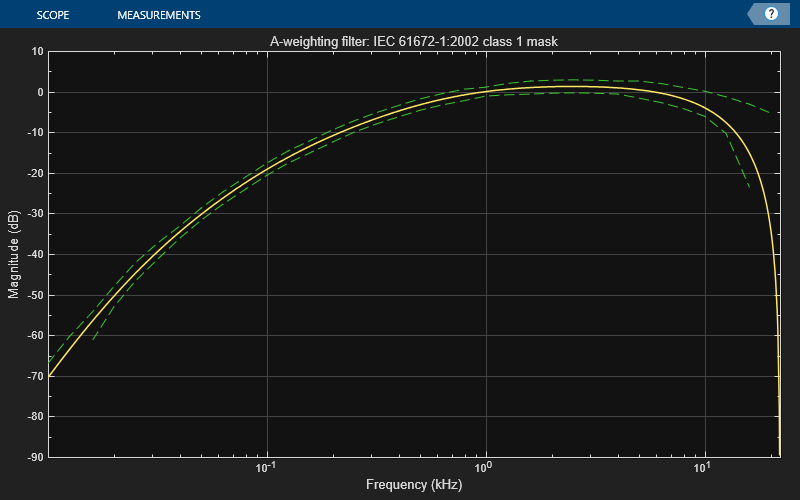Switch to the SCOPE tab
The width and height of the screenshot is (800, 500).
(53, 15)
